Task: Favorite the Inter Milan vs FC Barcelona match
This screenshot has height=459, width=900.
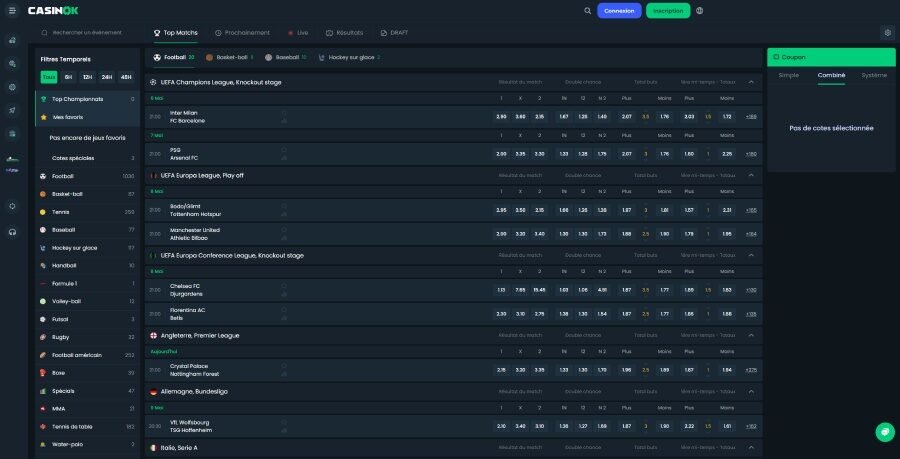Action: coord(284,113)
